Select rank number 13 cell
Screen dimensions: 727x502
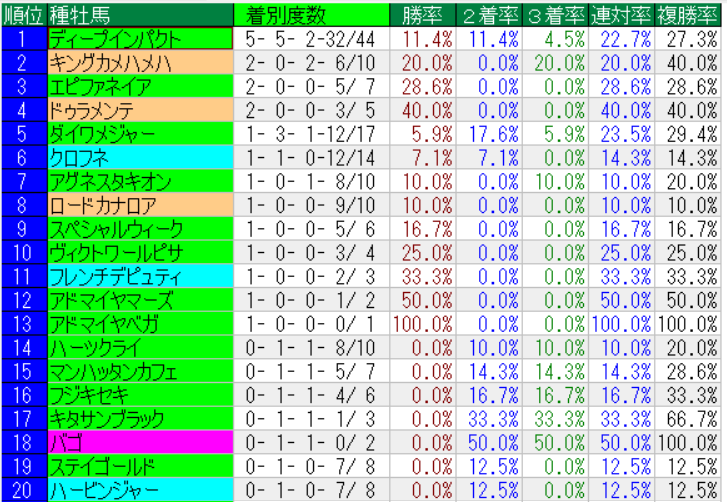(x=24, y=324)
